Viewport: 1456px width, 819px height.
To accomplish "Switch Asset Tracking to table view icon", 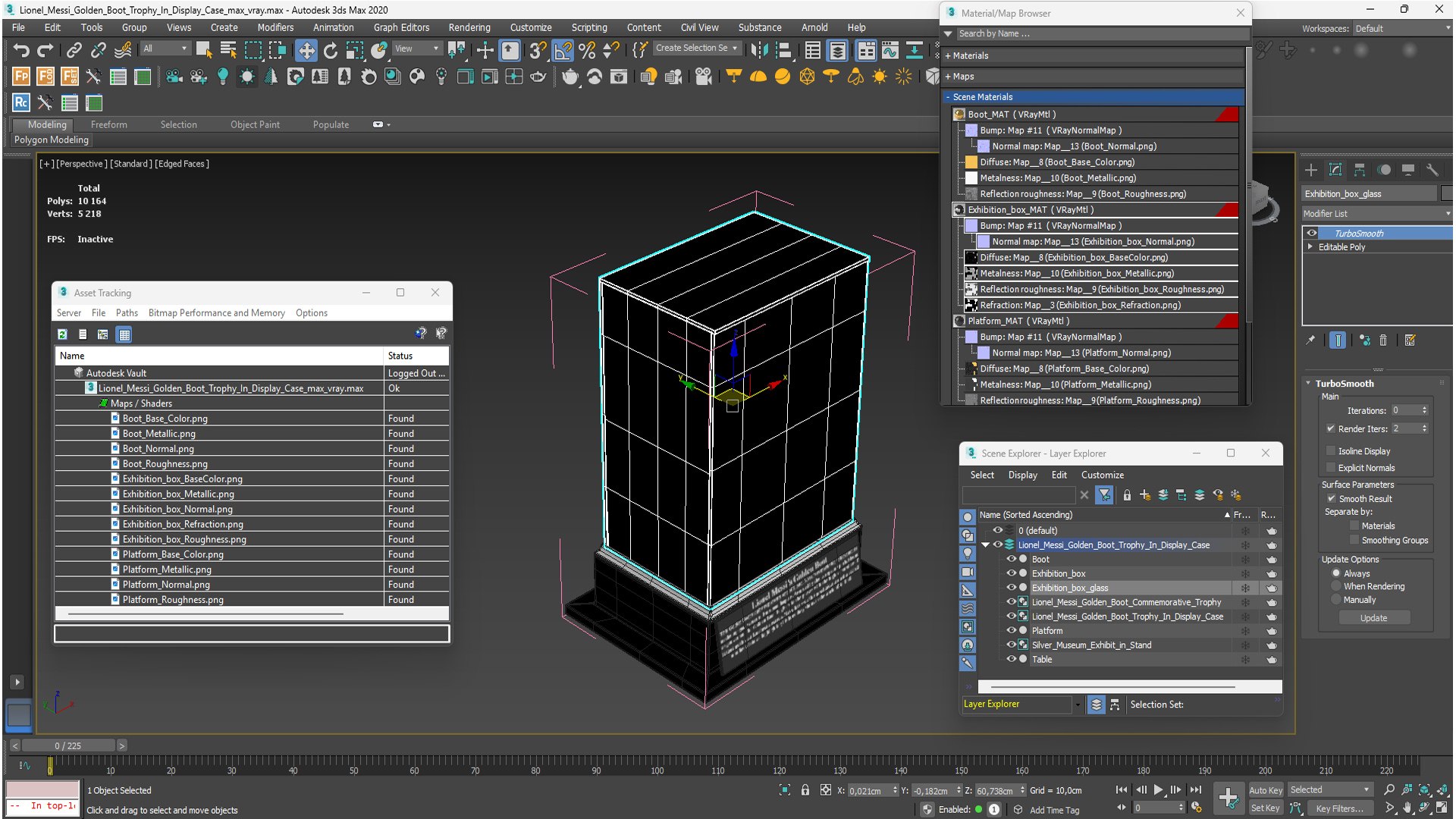I will (124, 334).
